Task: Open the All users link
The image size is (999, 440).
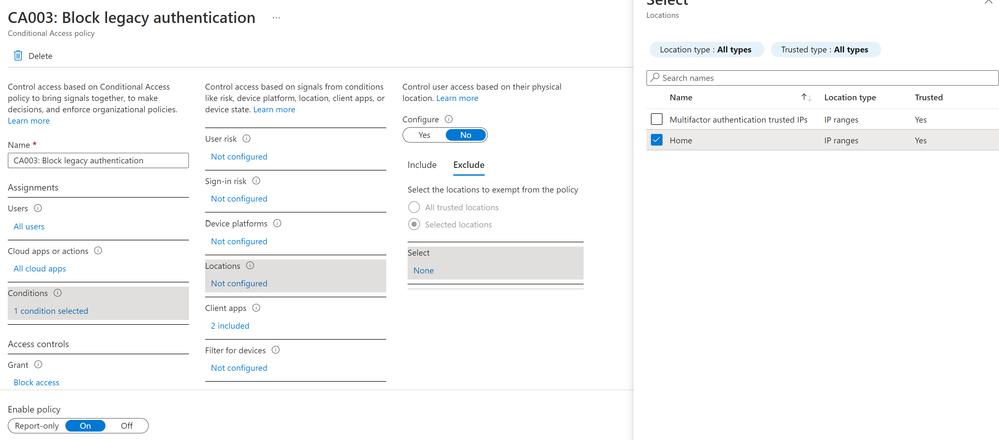Action: pos(31,227)
